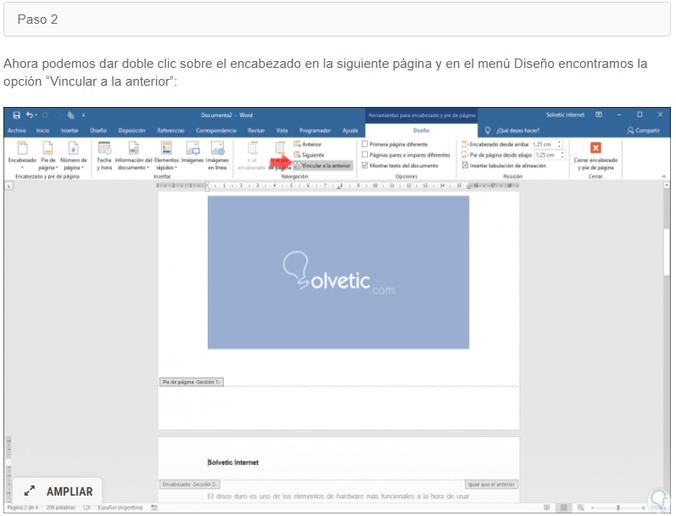Click the Imágenes insert icon
The width and height of the screenshot is (676, 516).
point(192,155)
